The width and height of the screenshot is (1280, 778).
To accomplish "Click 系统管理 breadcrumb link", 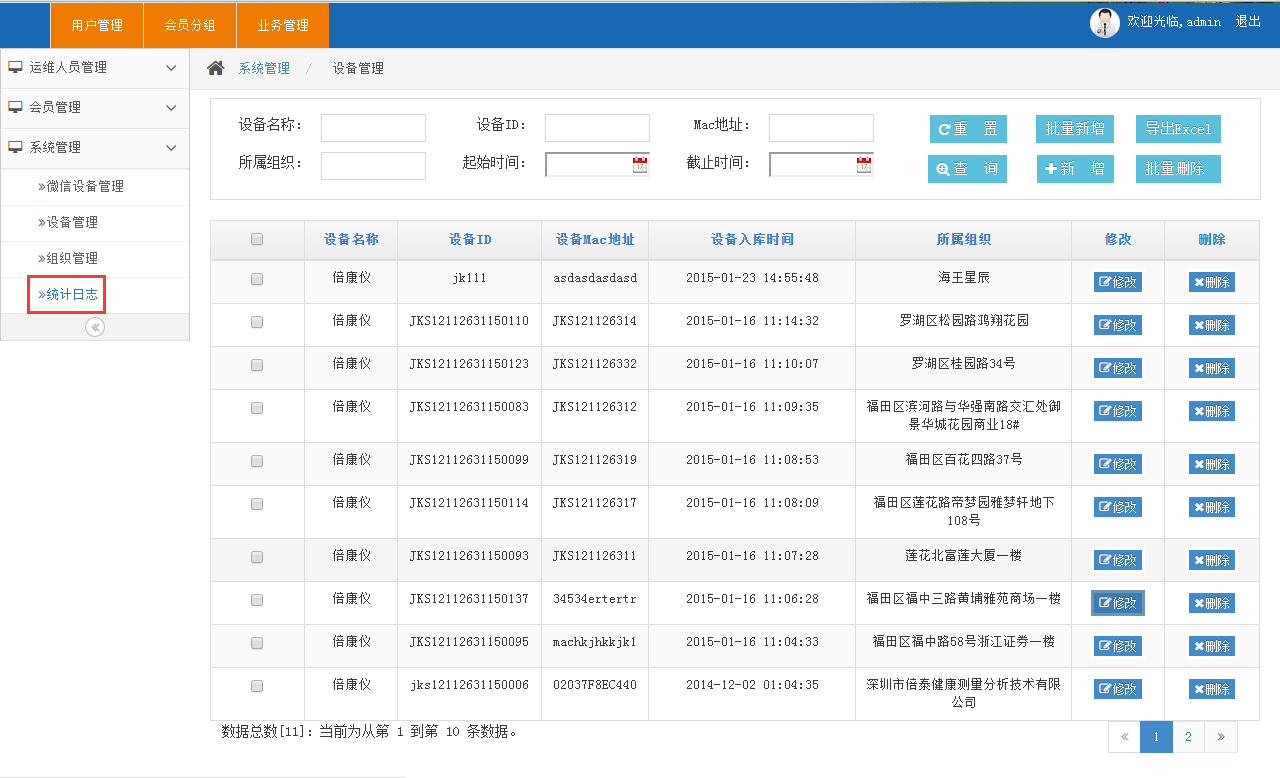I will click(264, 68).
